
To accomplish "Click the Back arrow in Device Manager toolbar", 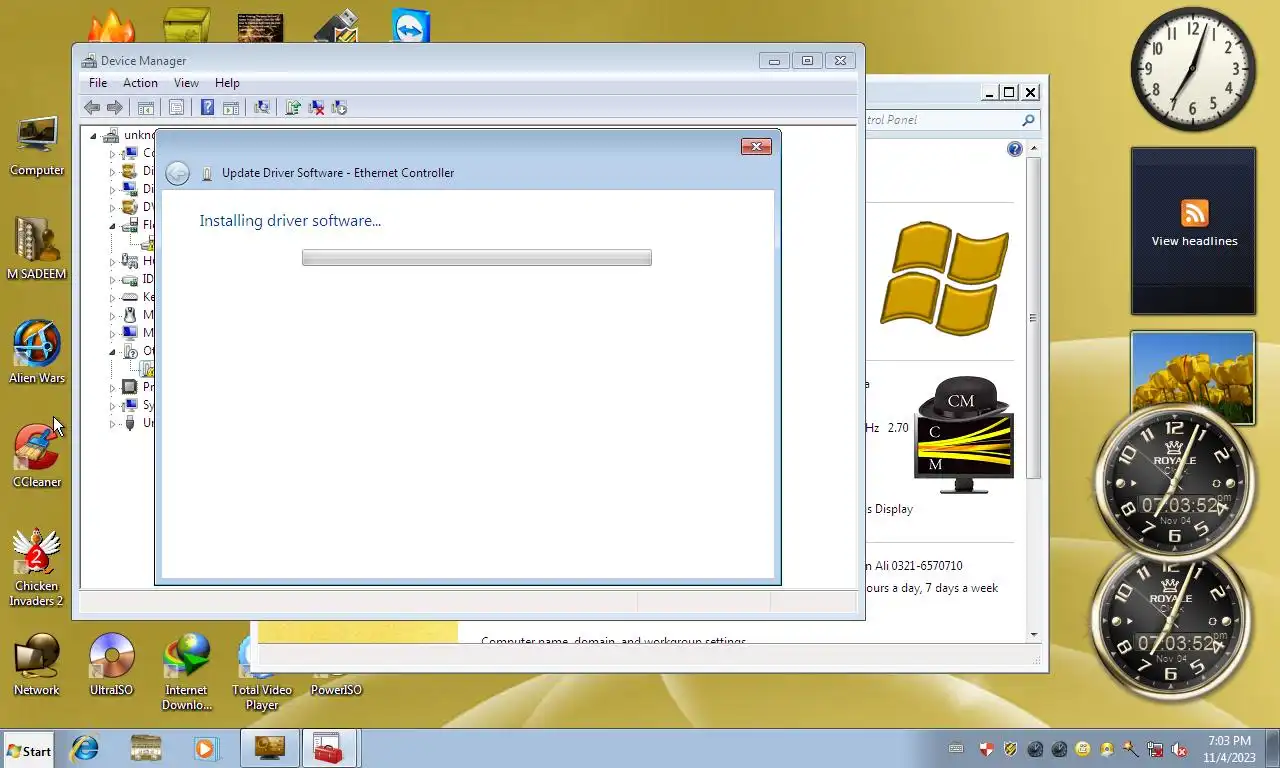I will point(92,108).
